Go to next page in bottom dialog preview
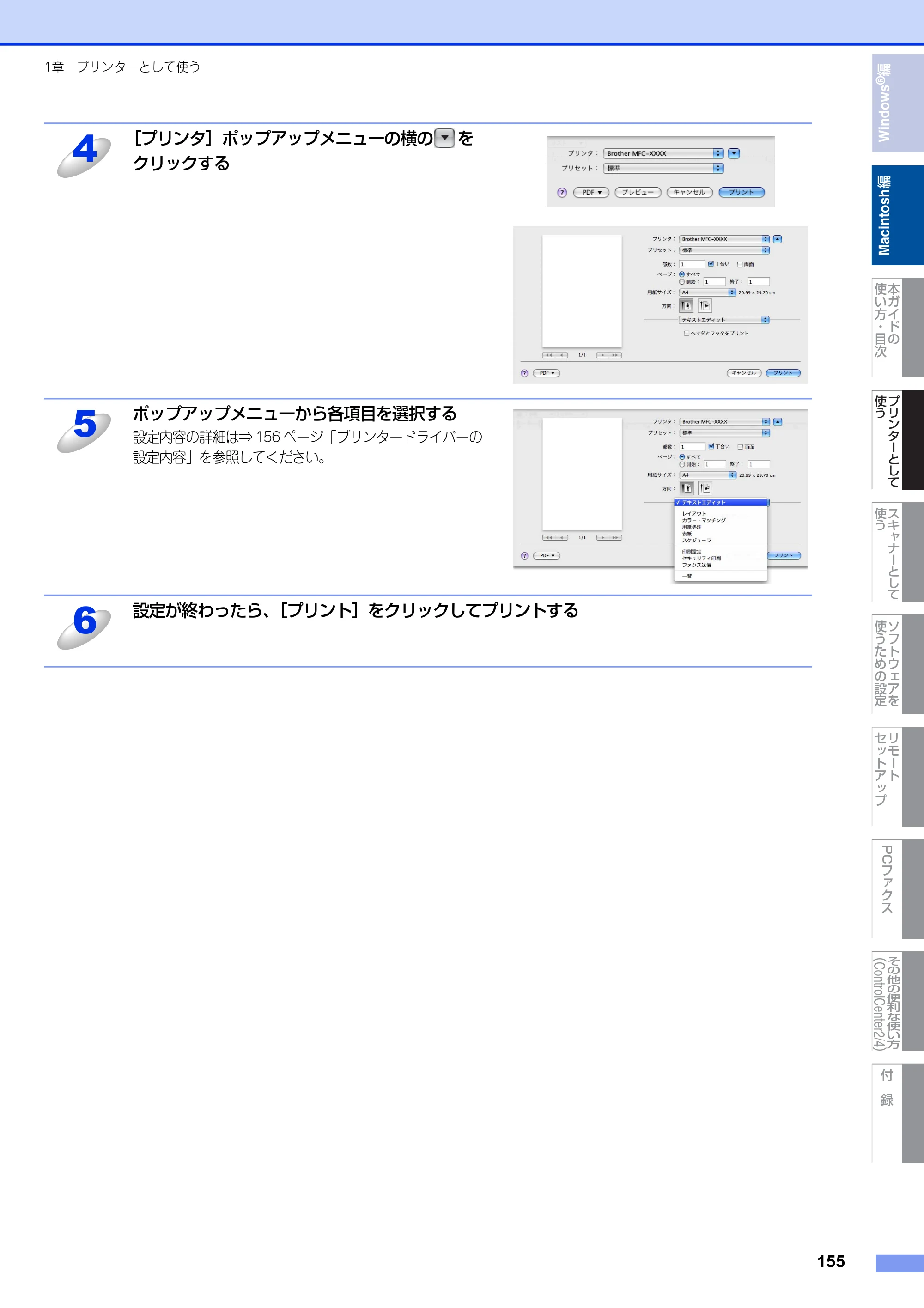 tap(603, 537)
